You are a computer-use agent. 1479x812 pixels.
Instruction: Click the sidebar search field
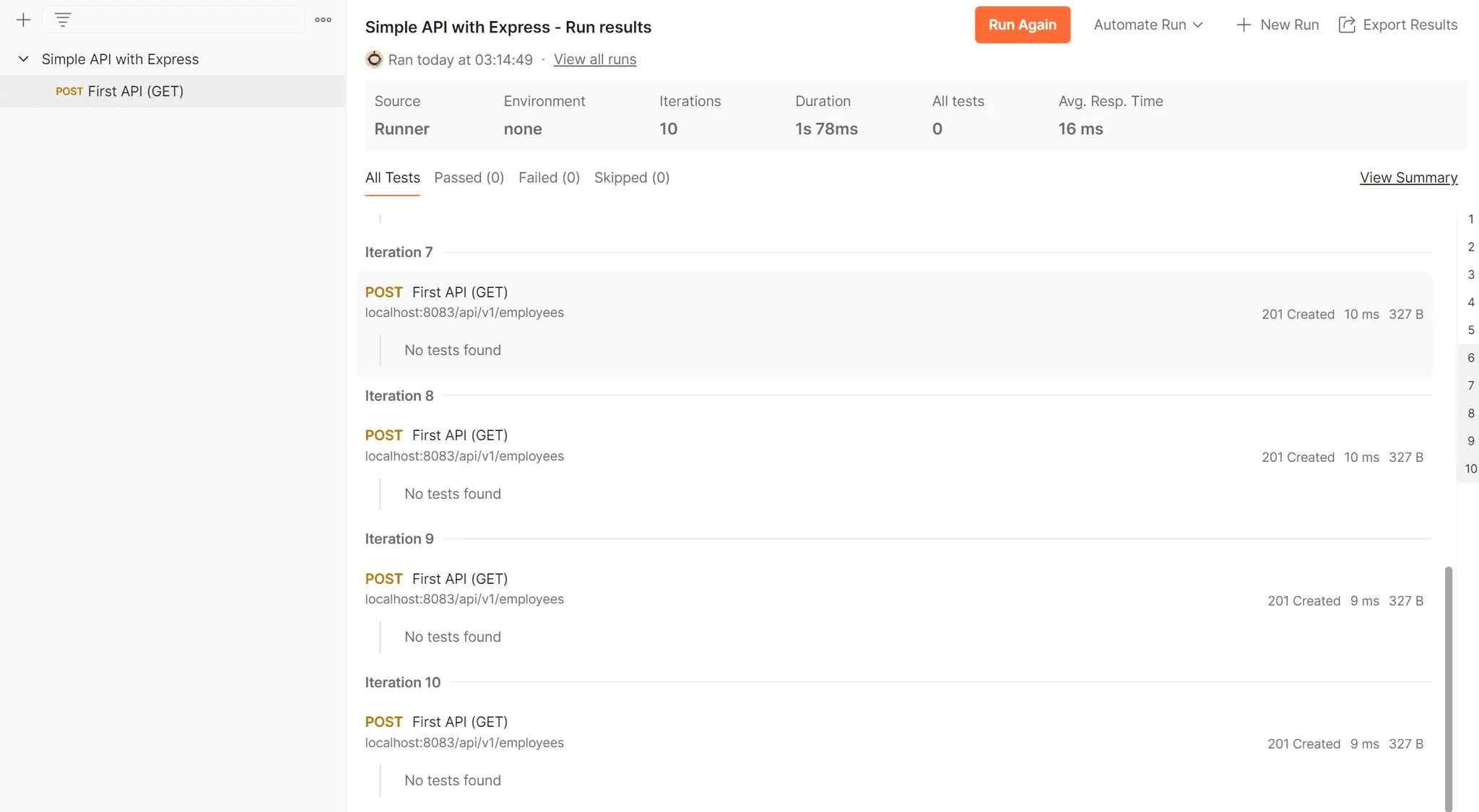click(173, 19)
